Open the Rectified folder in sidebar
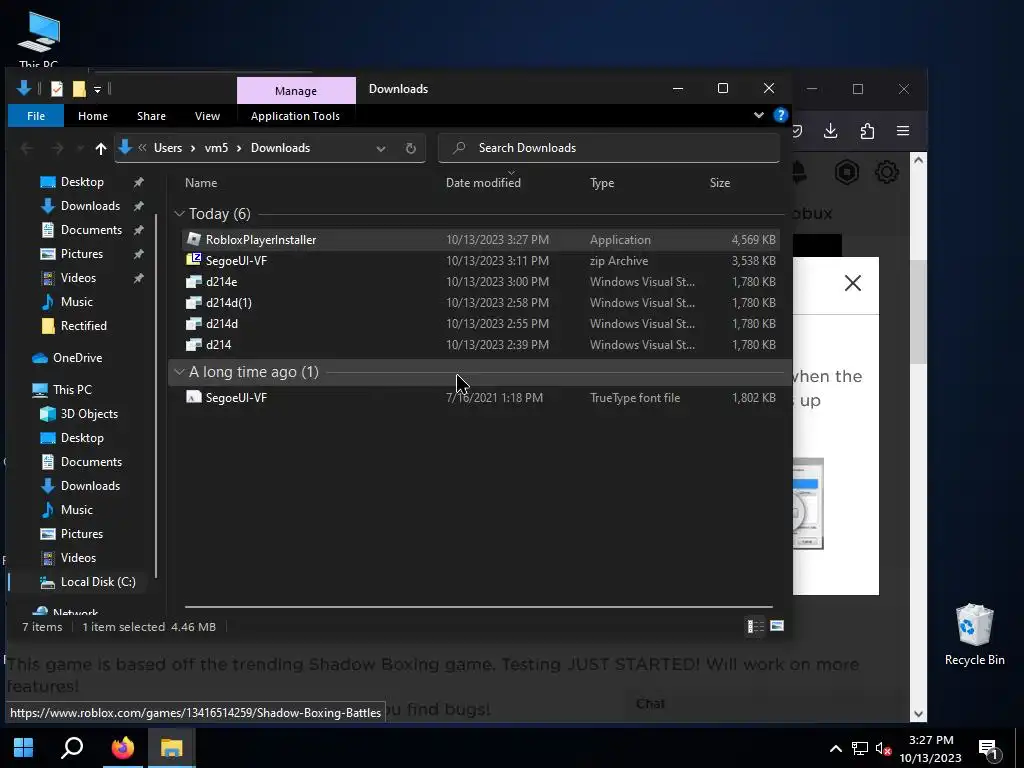Image resolution: width=1024 pixels, height=768 pixels. click(84, 326)
